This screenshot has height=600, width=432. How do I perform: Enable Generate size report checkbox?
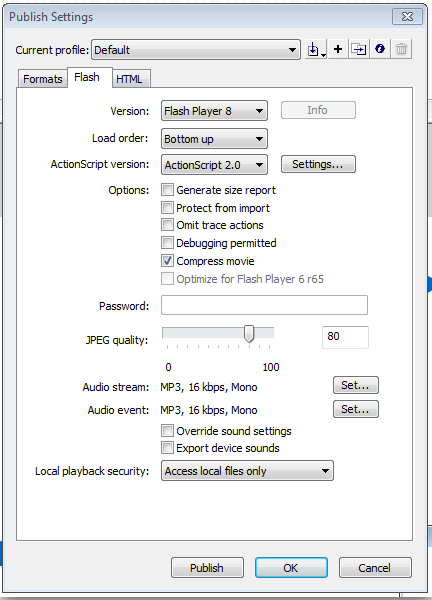click(x=167, y=190)
